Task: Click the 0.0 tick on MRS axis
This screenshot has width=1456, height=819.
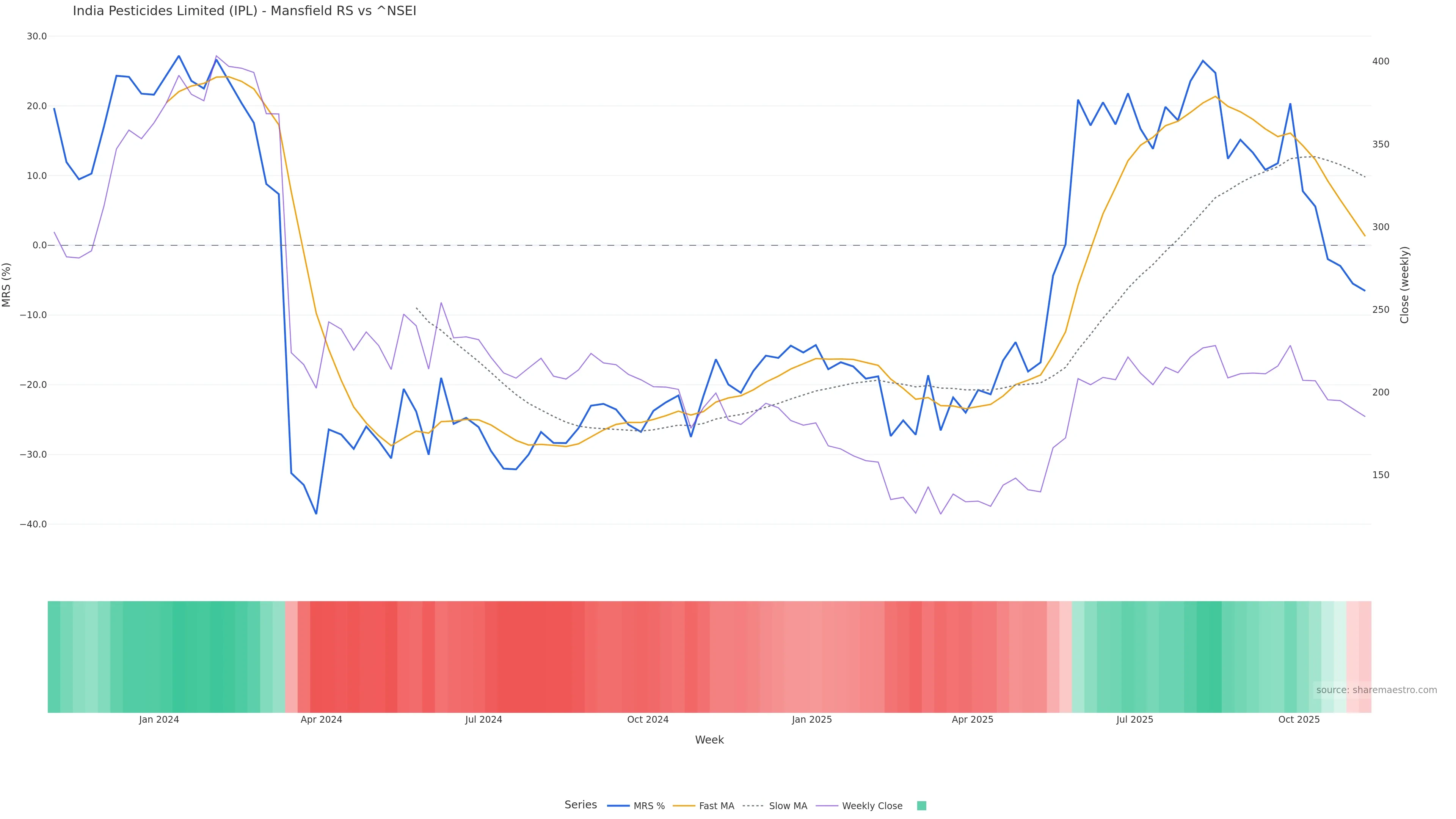Action: coord(39,245)
